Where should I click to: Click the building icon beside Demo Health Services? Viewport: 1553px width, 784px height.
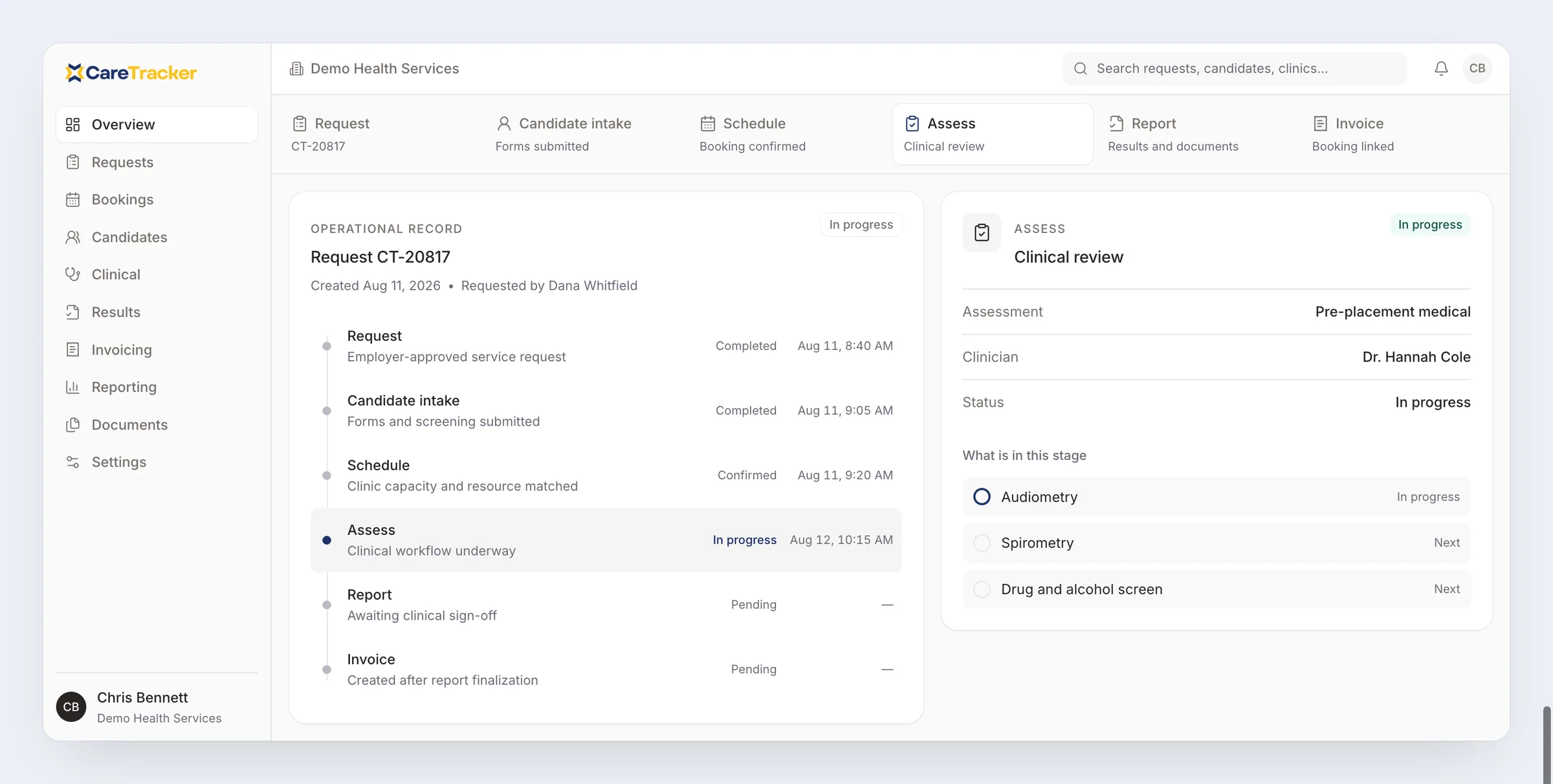(296, 69)
